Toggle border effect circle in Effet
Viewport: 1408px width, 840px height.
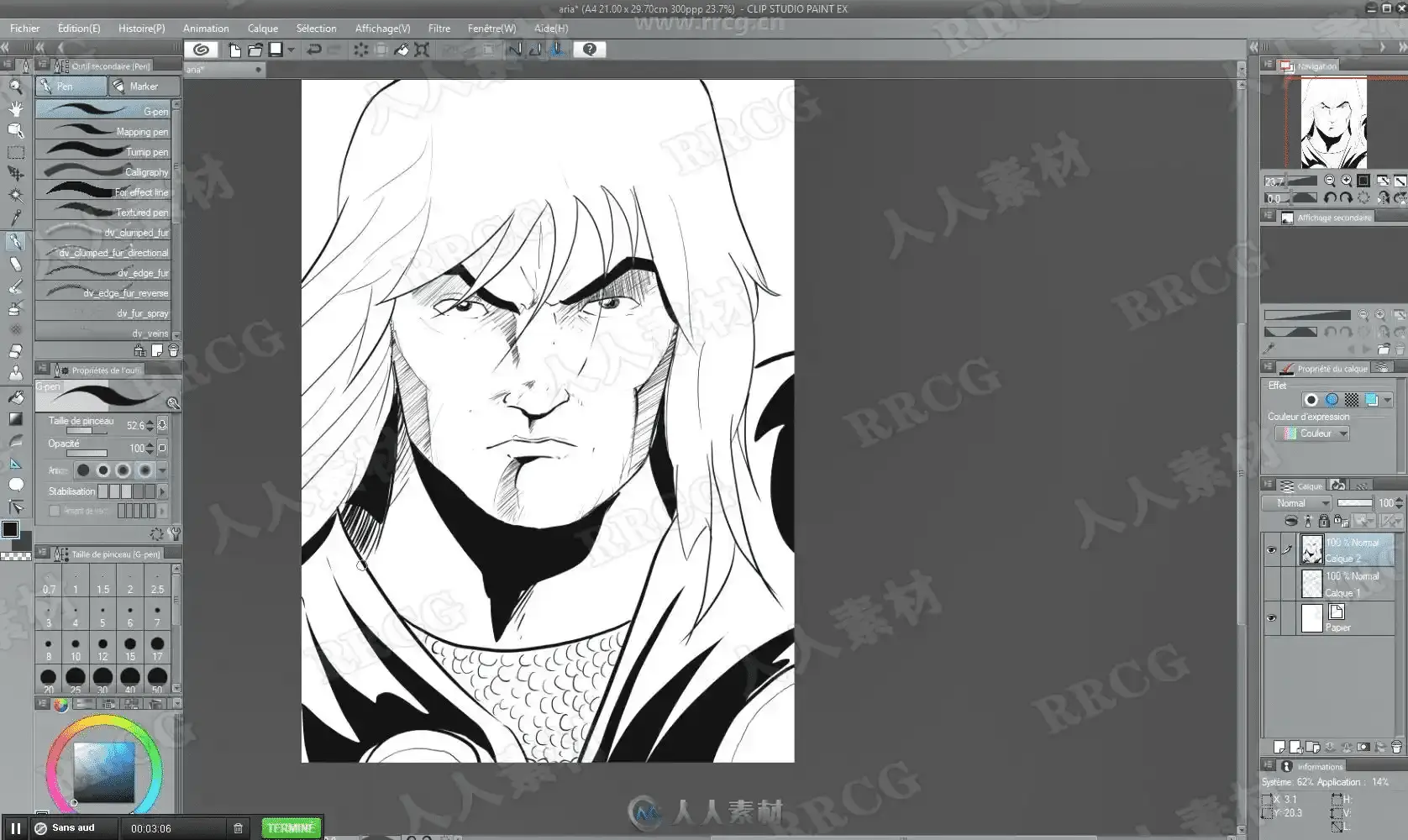click(x=1311, y=400)
